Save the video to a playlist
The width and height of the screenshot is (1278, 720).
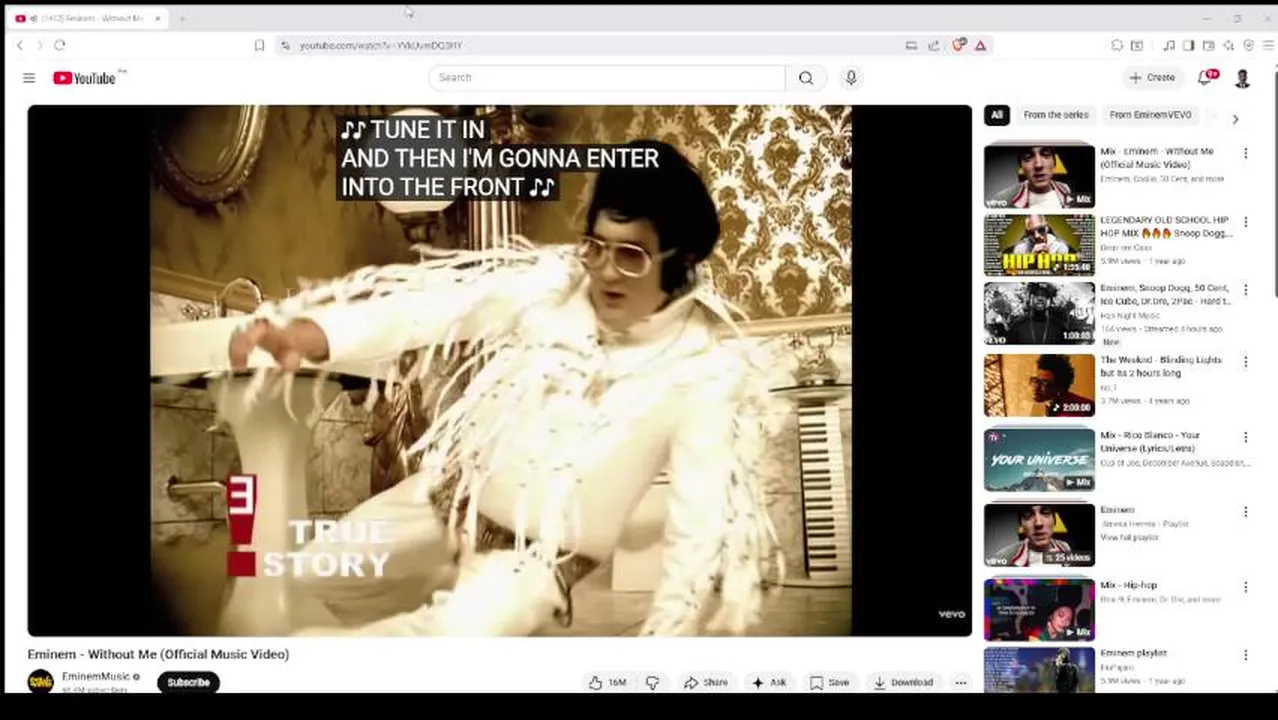[x=829, y=682]
